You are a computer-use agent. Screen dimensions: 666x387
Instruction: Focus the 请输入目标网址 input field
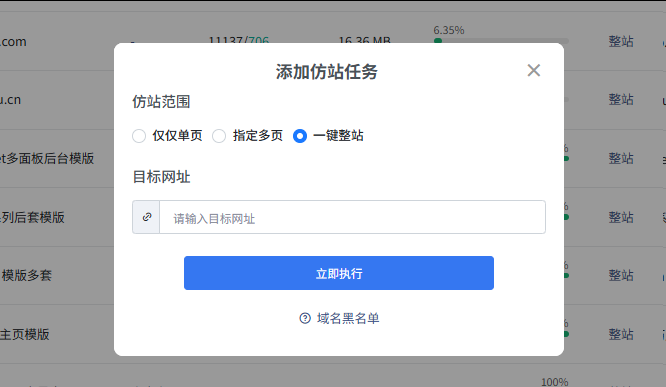352,217
